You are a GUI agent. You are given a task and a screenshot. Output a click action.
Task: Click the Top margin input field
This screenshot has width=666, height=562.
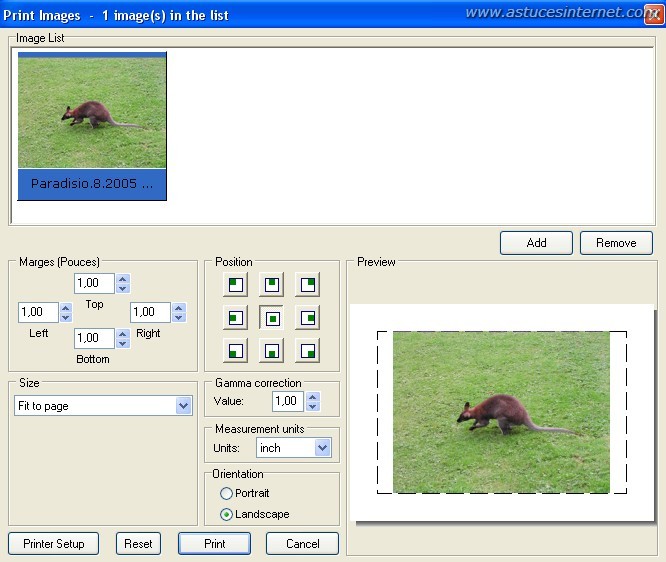[94, 283]
